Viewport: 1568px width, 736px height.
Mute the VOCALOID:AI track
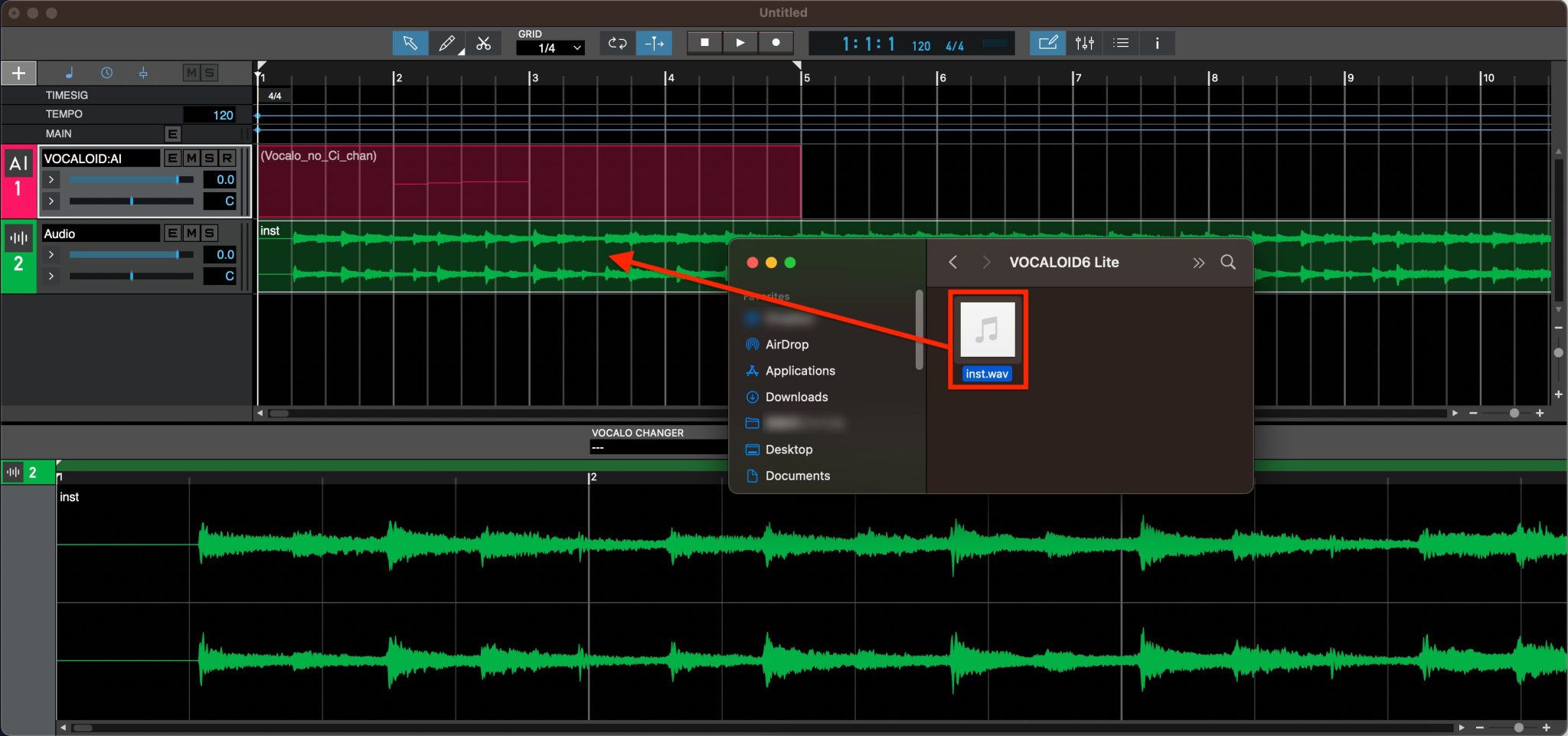point(190,158)
